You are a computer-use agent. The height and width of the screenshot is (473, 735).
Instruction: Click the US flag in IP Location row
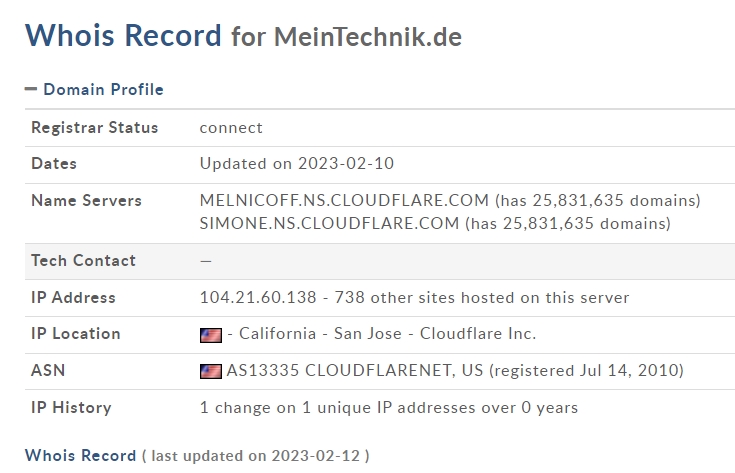210,335
